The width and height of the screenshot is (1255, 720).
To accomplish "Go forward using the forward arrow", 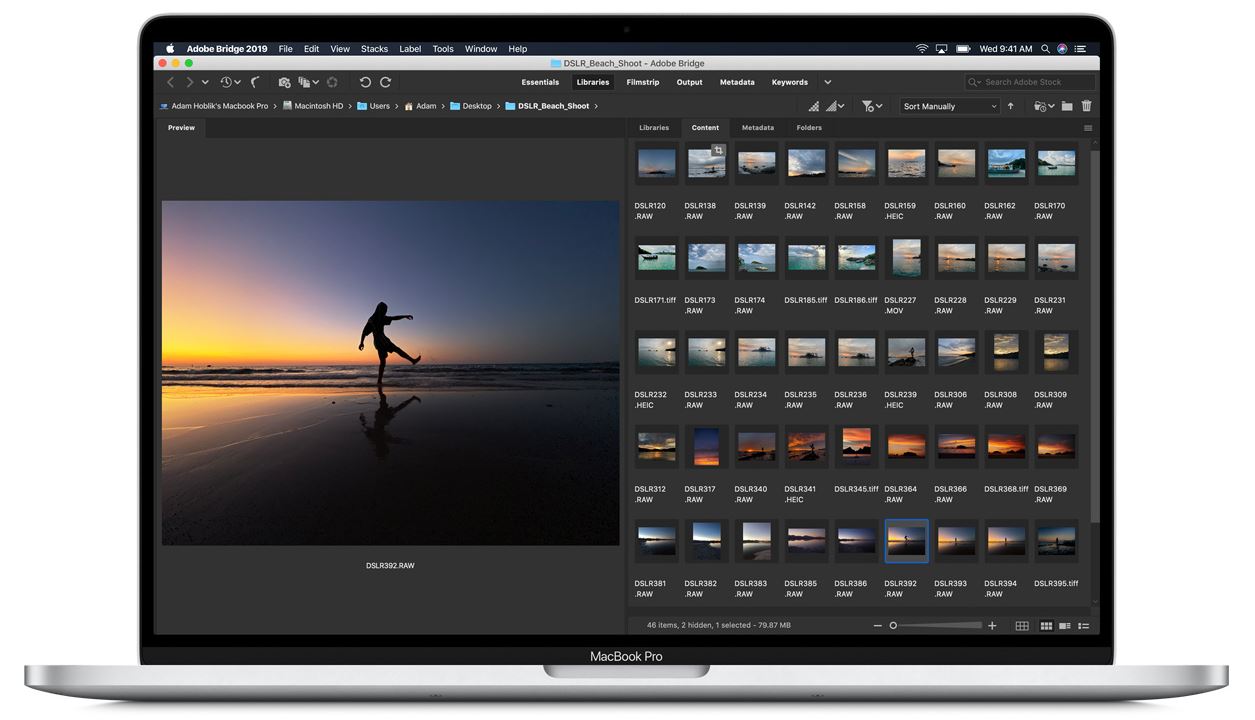I will [189, 82].
